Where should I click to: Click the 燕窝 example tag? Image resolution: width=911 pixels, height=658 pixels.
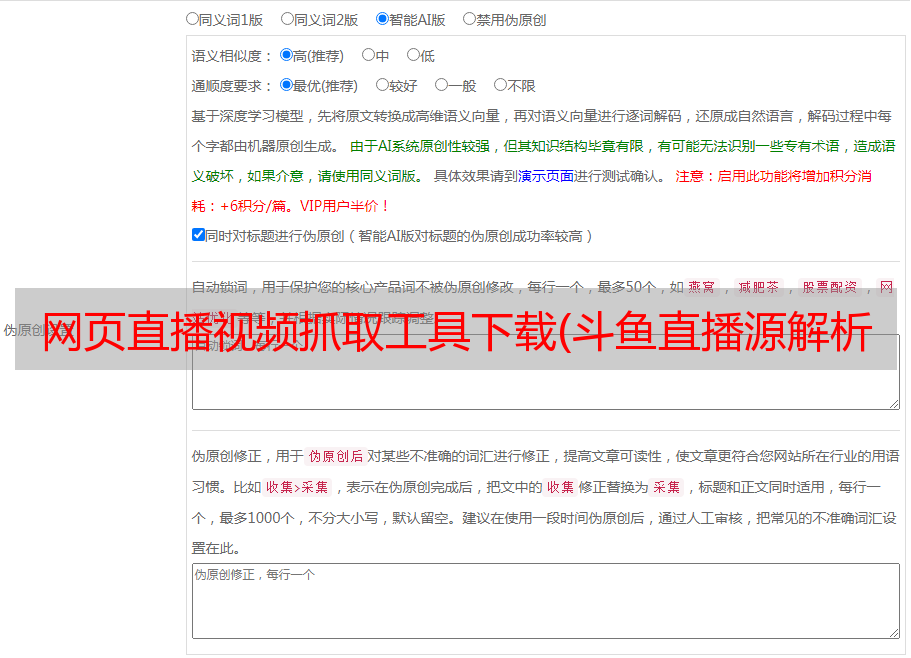(x=701, y=287)
